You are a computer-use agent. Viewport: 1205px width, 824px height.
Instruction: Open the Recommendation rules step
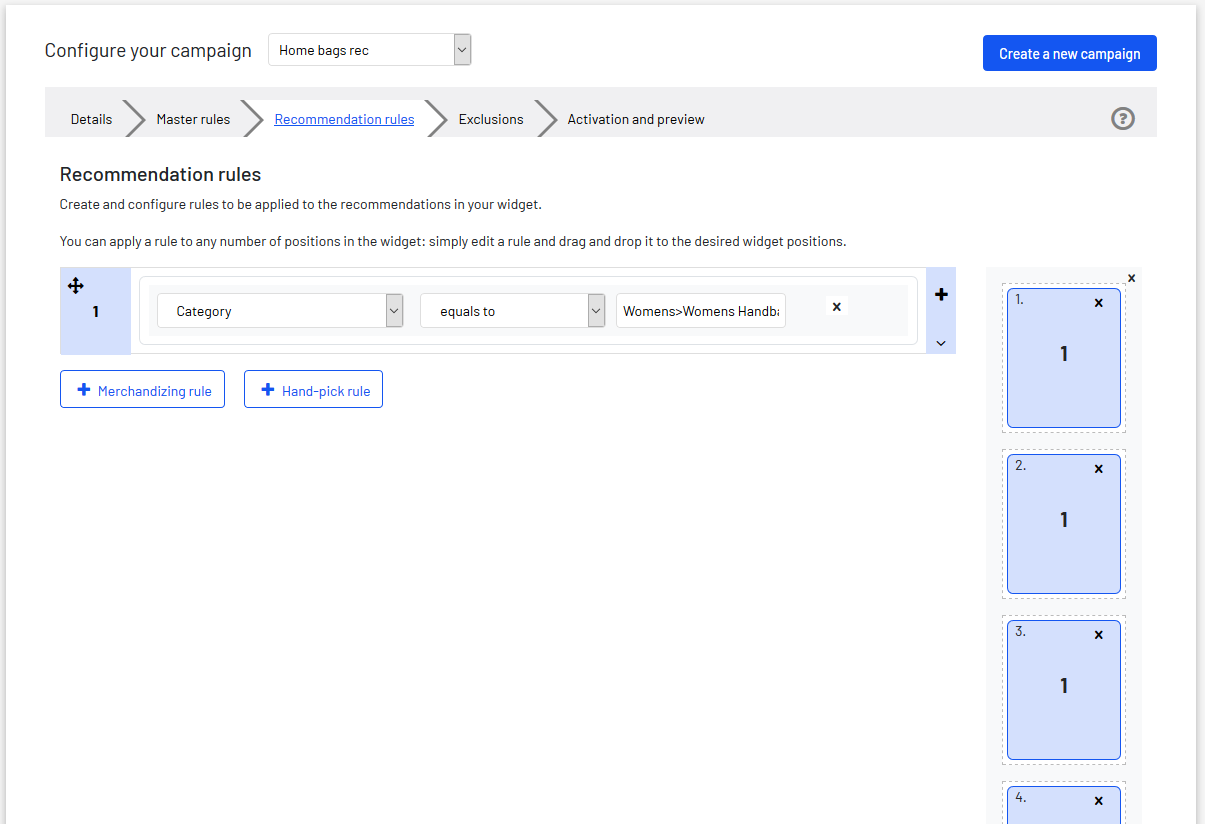344,119
